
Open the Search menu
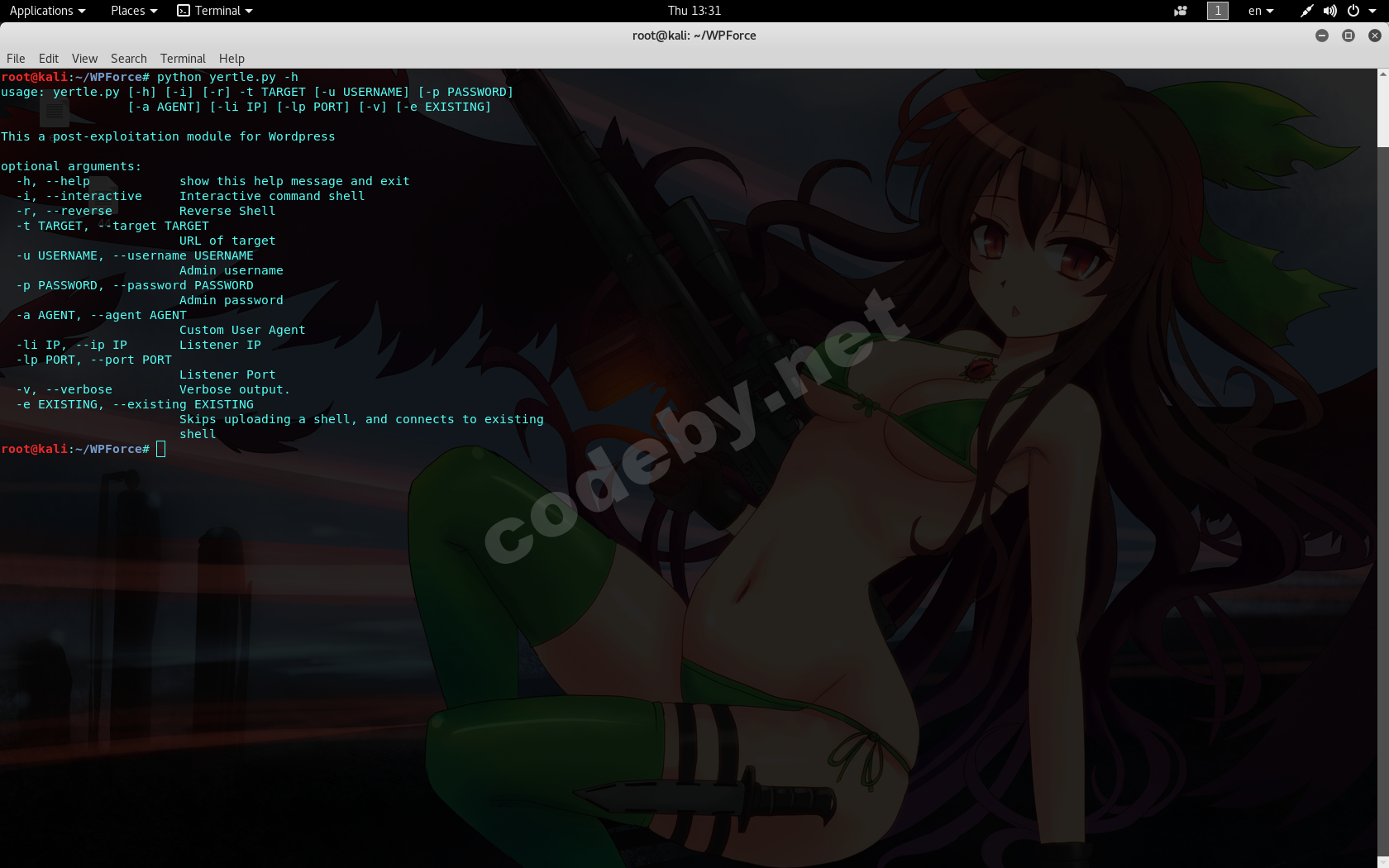click(129, 59)
